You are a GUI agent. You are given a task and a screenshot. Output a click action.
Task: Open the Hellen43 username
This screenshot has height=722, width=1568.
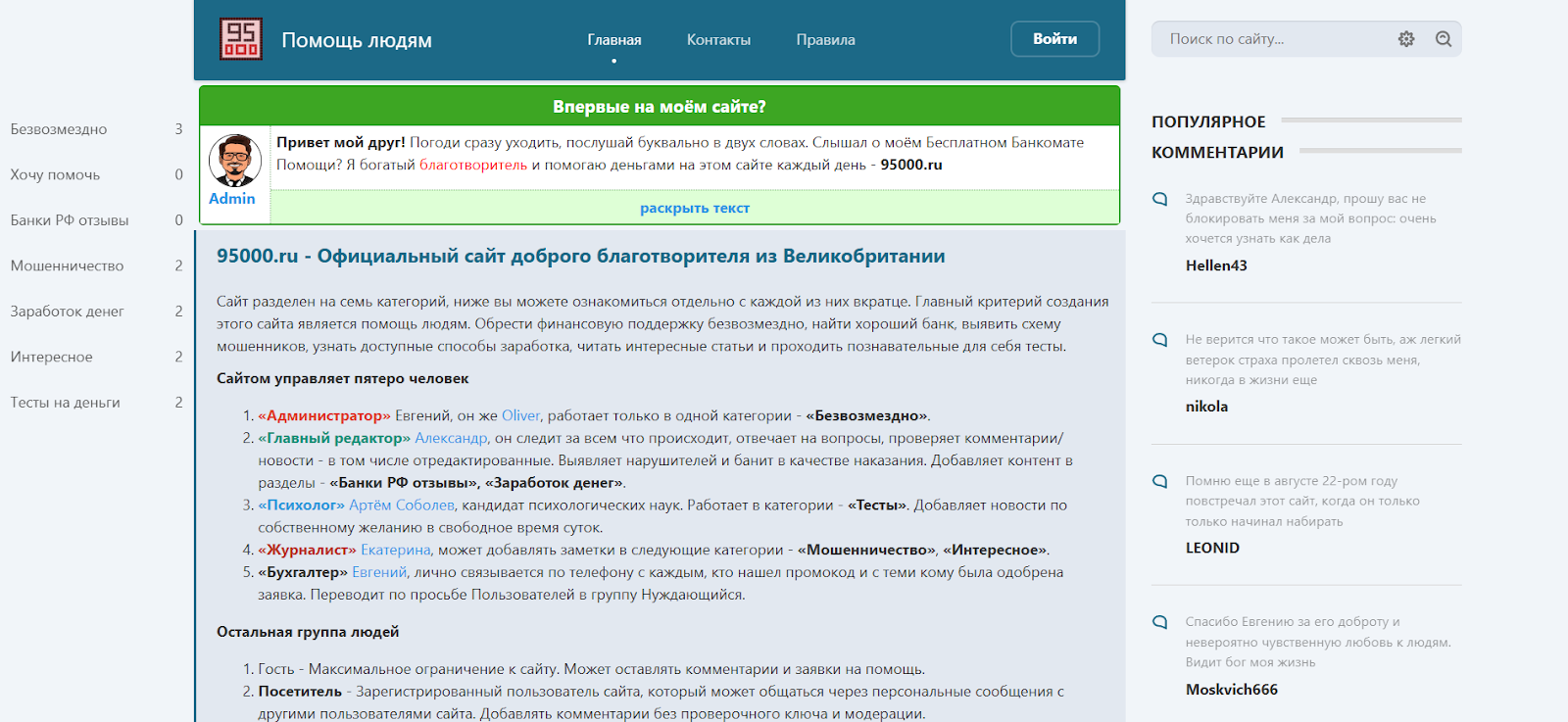(1216, 265)
